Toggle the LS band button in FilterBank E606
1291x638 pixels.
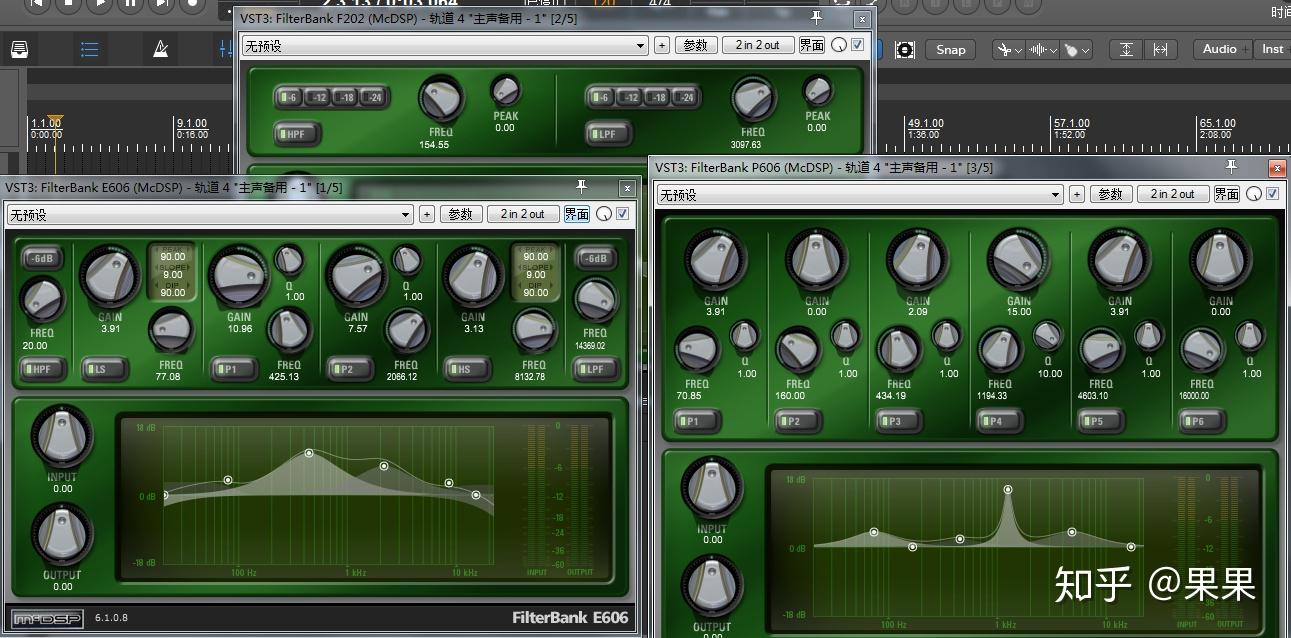click(105, 368)
